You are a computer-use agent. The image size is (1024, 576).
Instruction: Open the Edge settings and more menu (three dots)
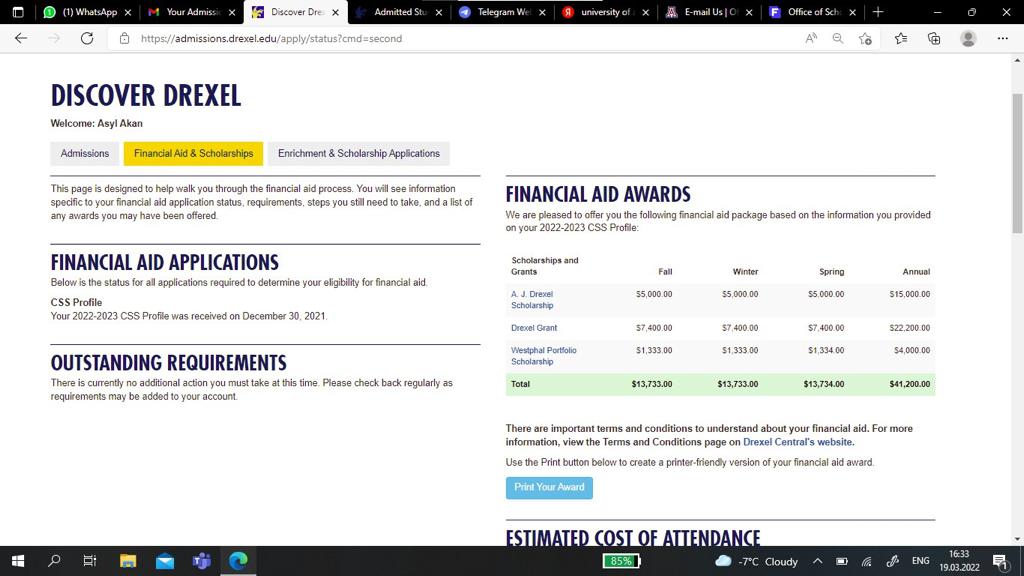1003,38
